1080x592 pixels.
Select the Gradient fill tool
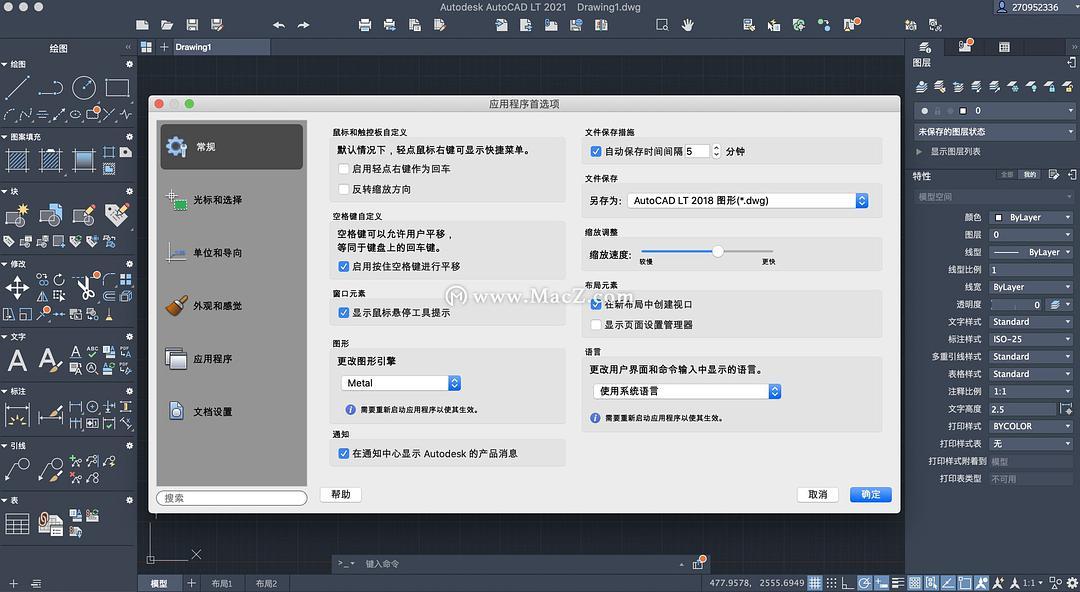click(x=84, y=161)
